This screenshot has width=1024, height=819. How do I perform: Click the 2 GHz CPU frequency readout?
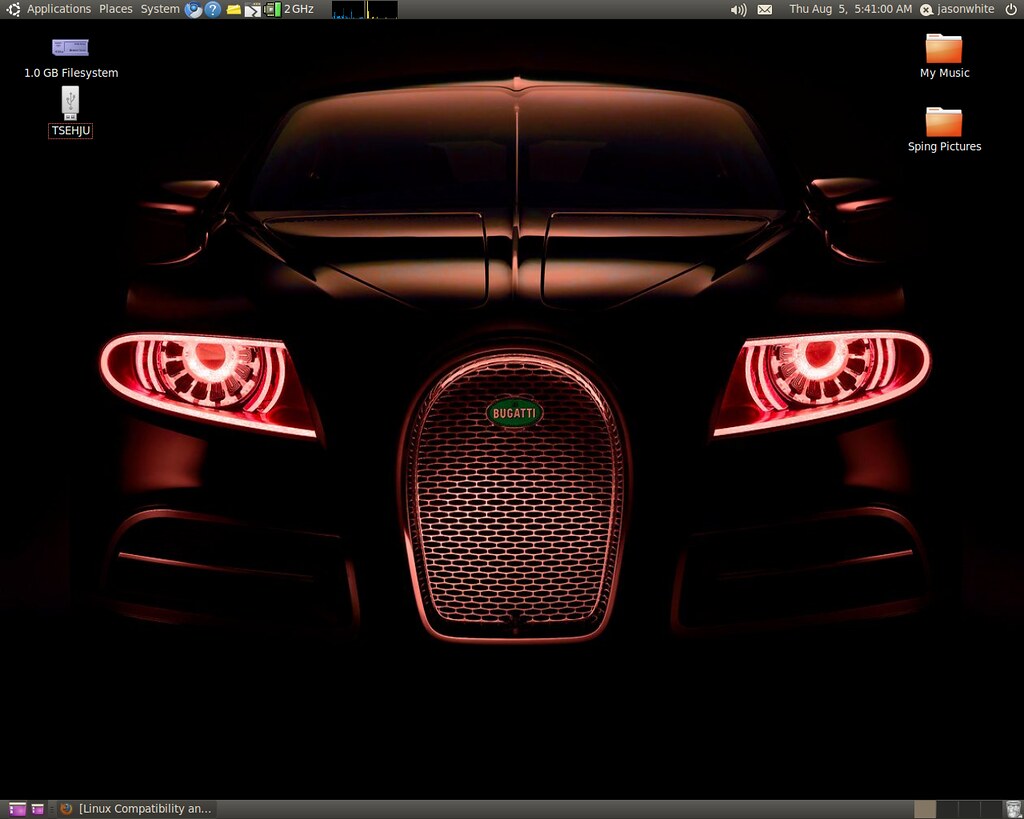(299, 9)
